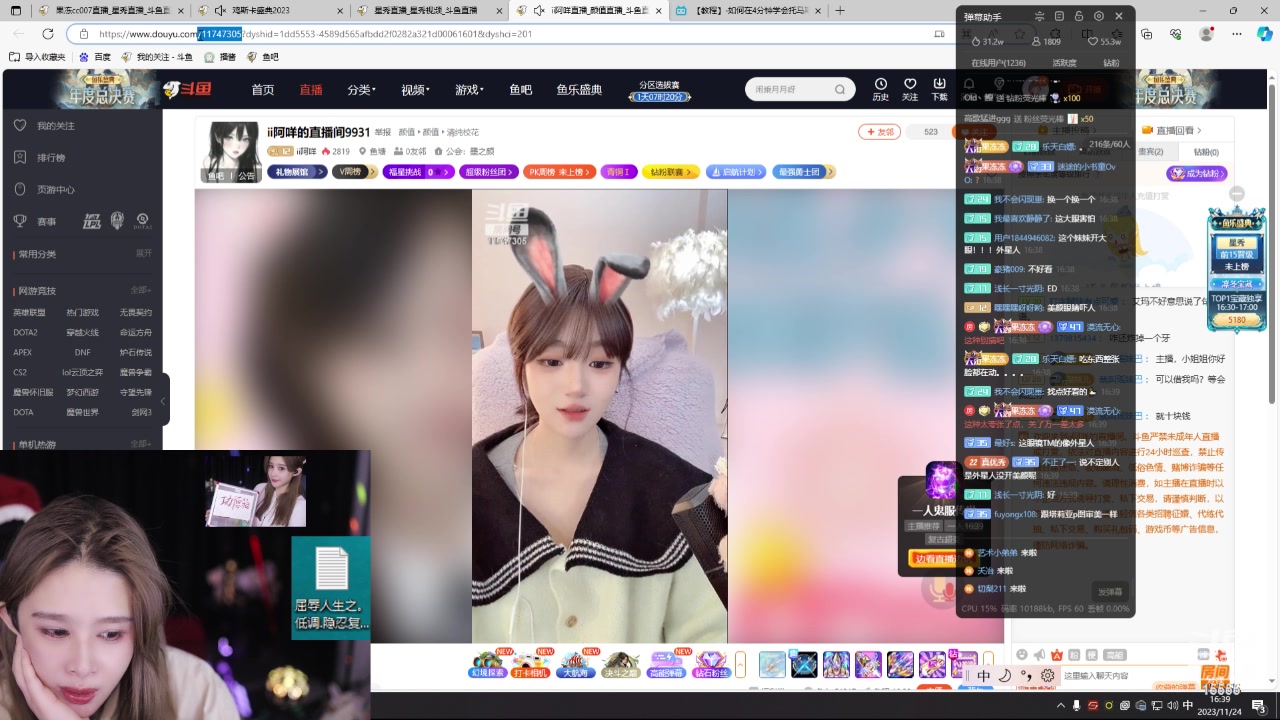
Task: Open list icon in 弹幕助手 header
Action: point(1059,17)
